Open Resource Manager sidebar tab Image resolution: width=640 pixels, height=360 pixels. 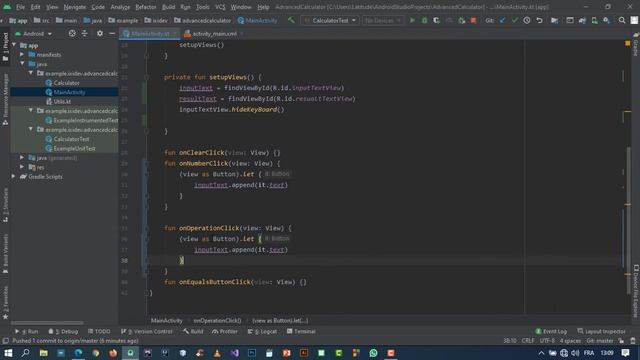click(x=5, y=99)
